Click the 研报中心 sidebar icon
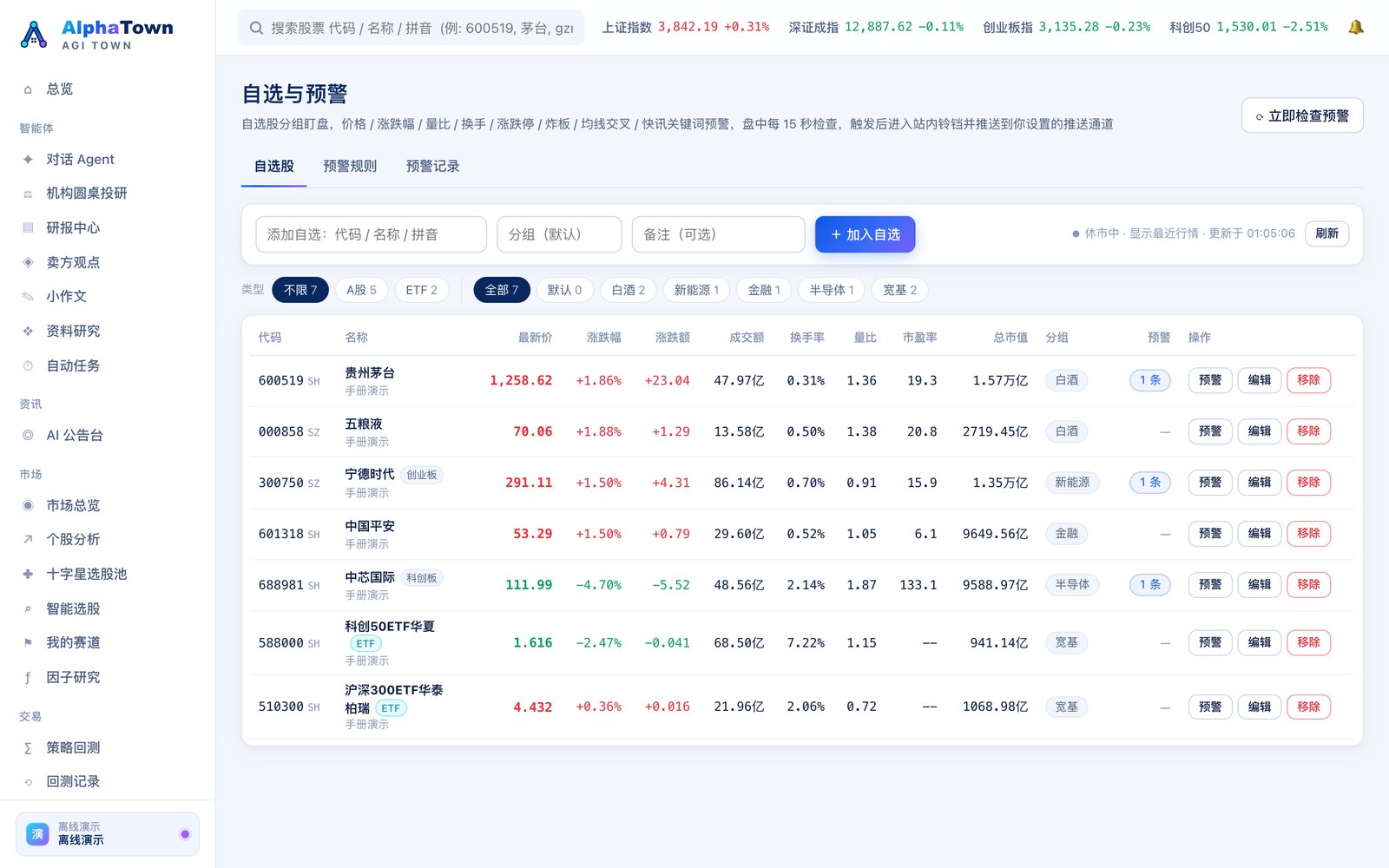The width and height of the screenshot is (1389, 868). [x=28, y=227]
